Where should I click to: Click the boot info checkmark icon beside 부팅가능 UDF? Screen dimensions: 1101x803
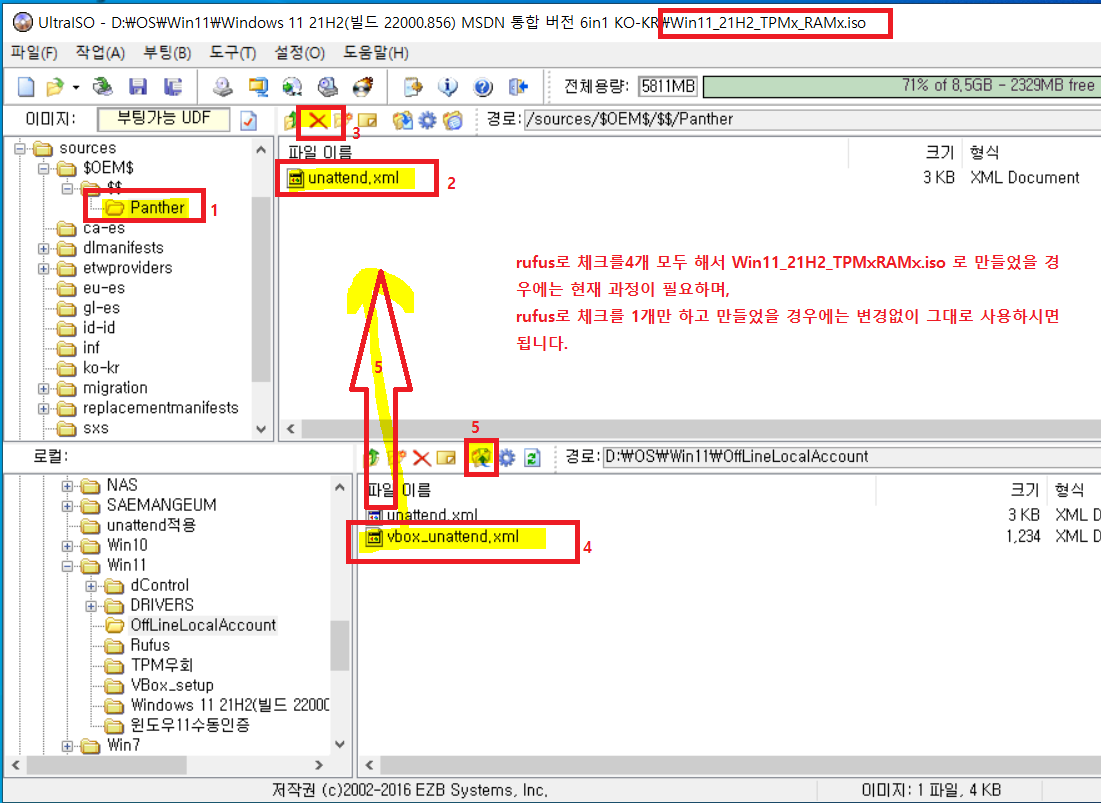point(249,121)
